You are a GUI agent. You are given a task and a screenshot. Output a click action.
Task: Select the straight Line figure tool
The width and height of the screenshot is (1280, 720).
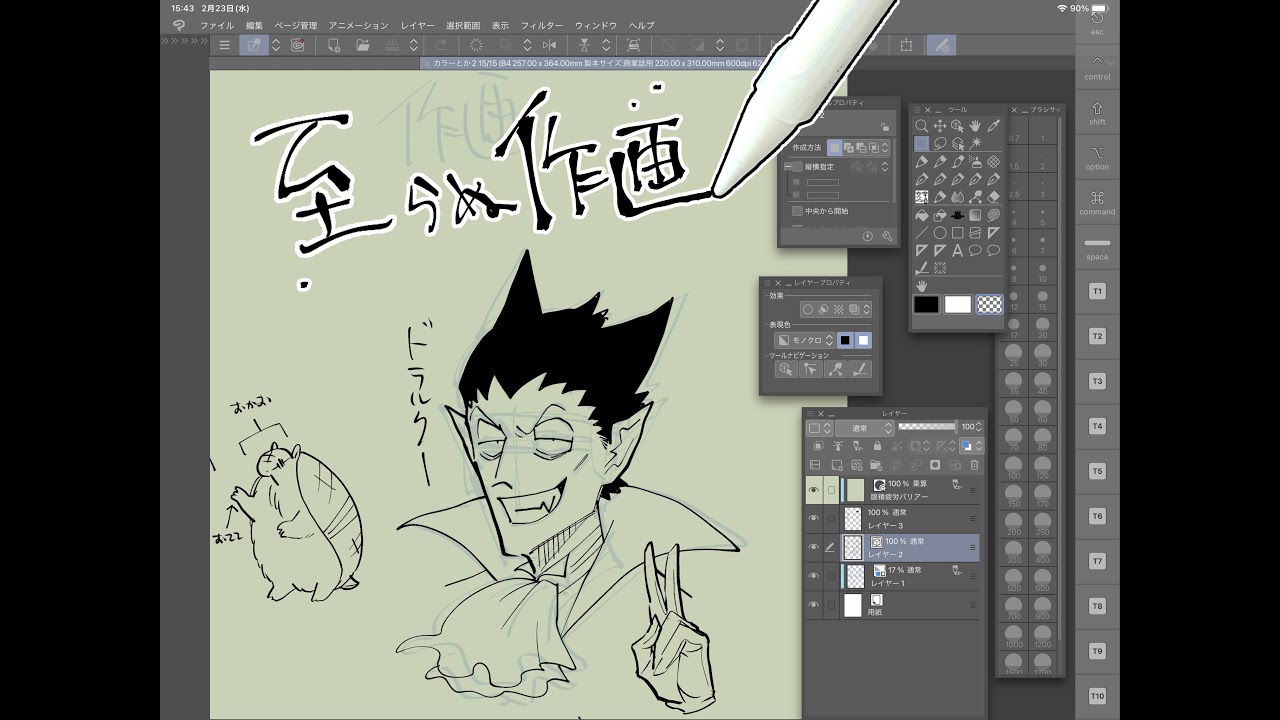(x=921, y=233)
